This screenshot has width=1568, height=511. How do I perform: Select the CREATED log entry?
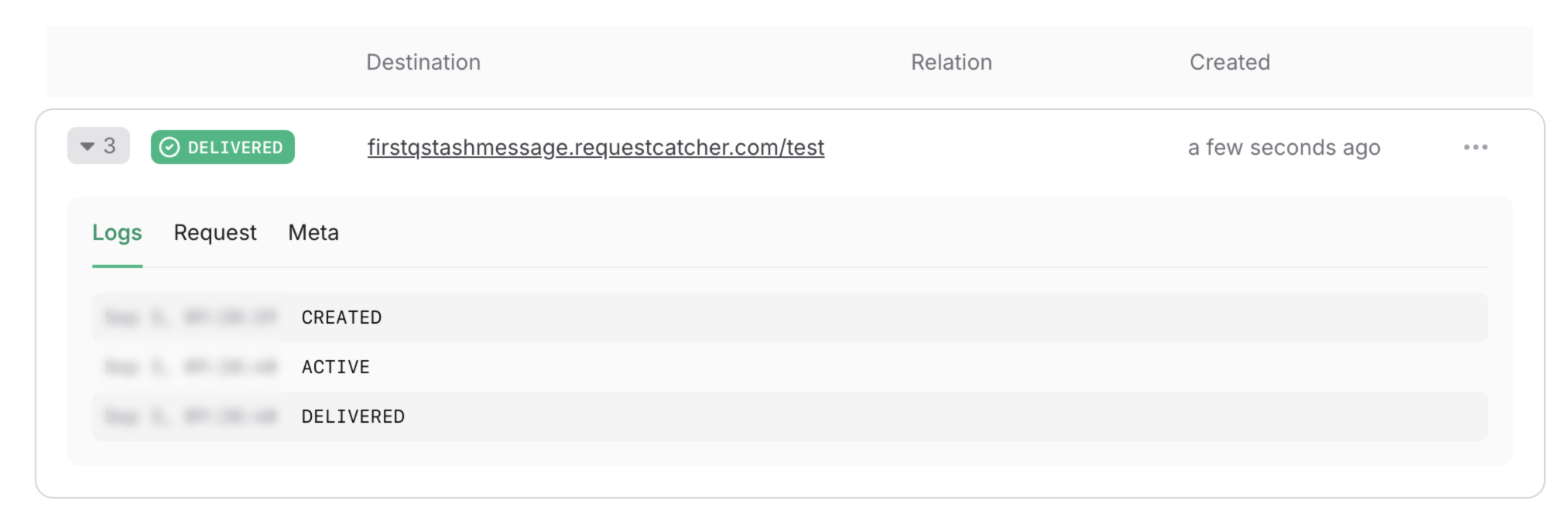point(789,317)
